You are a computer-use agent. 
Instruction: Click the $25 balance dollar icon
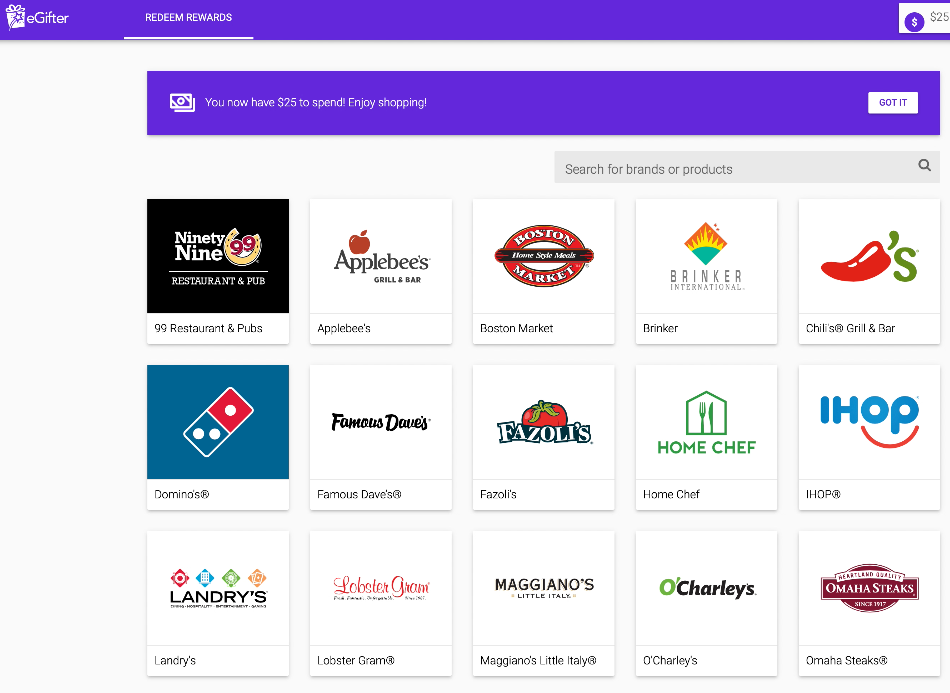[914, 22]
